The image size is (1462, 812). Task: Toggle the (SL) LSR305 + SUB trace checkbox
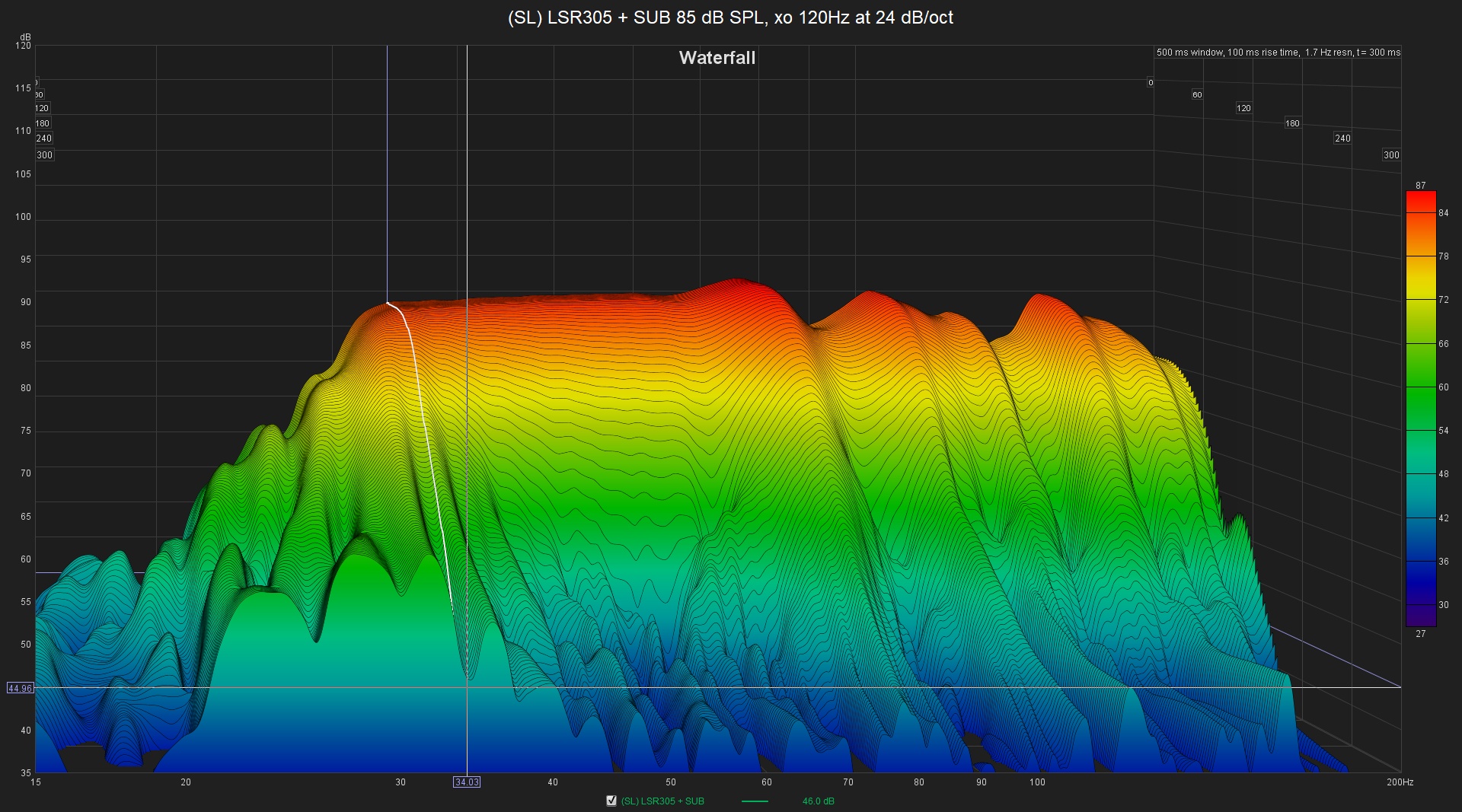click(611, 801)
